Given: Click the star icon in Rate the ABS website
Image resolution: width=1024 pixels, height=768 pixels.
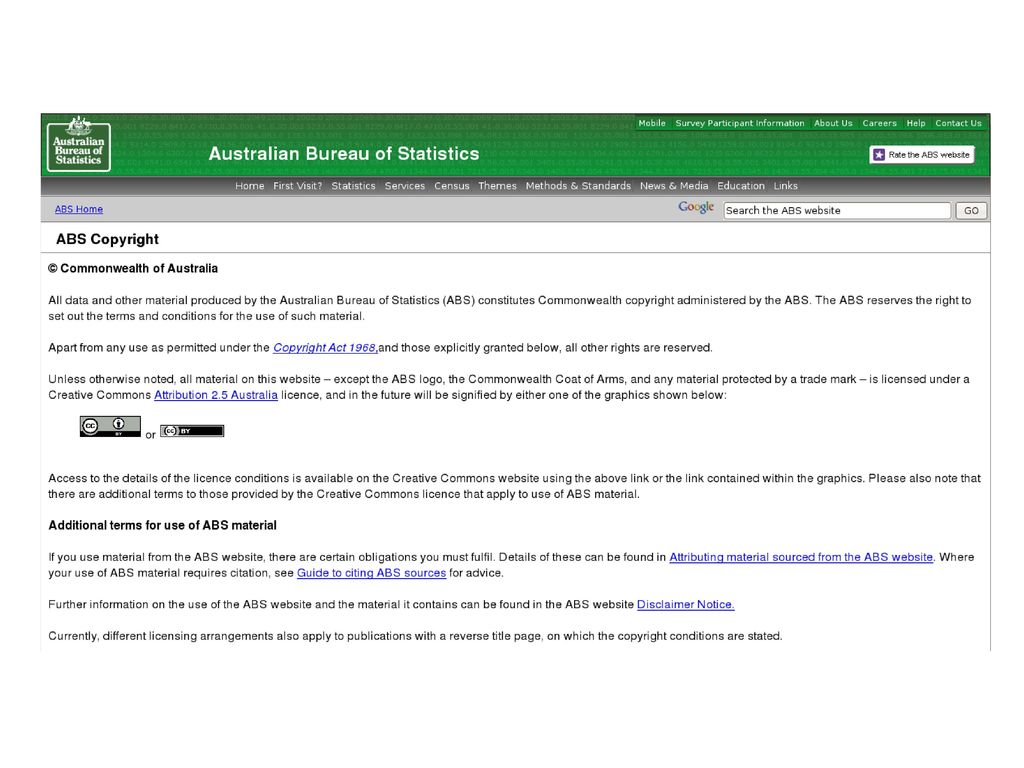Looking at the screenshot, I should pos(879,155).
